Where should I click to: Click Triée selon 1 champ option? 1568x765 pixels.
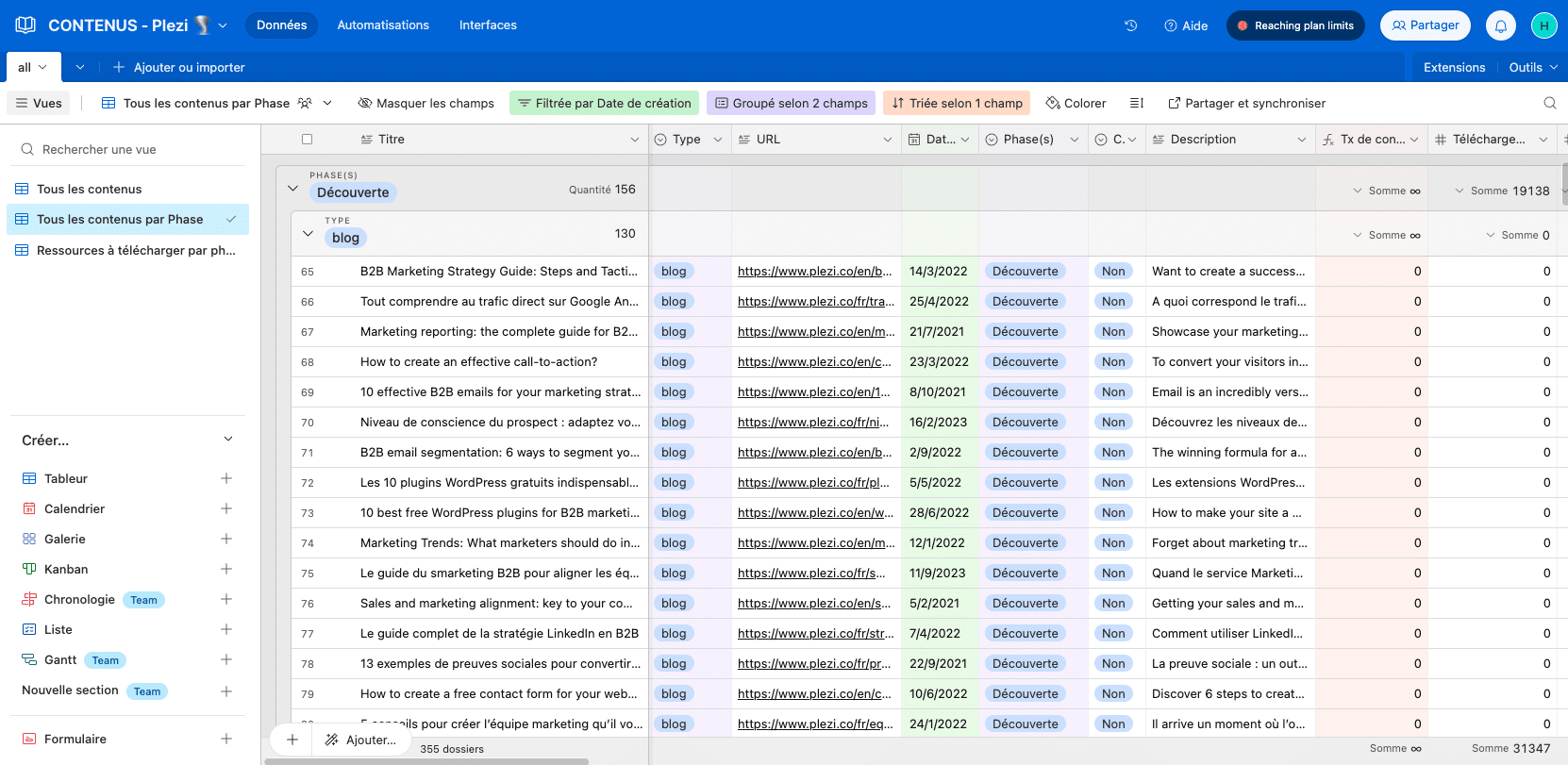957,103
